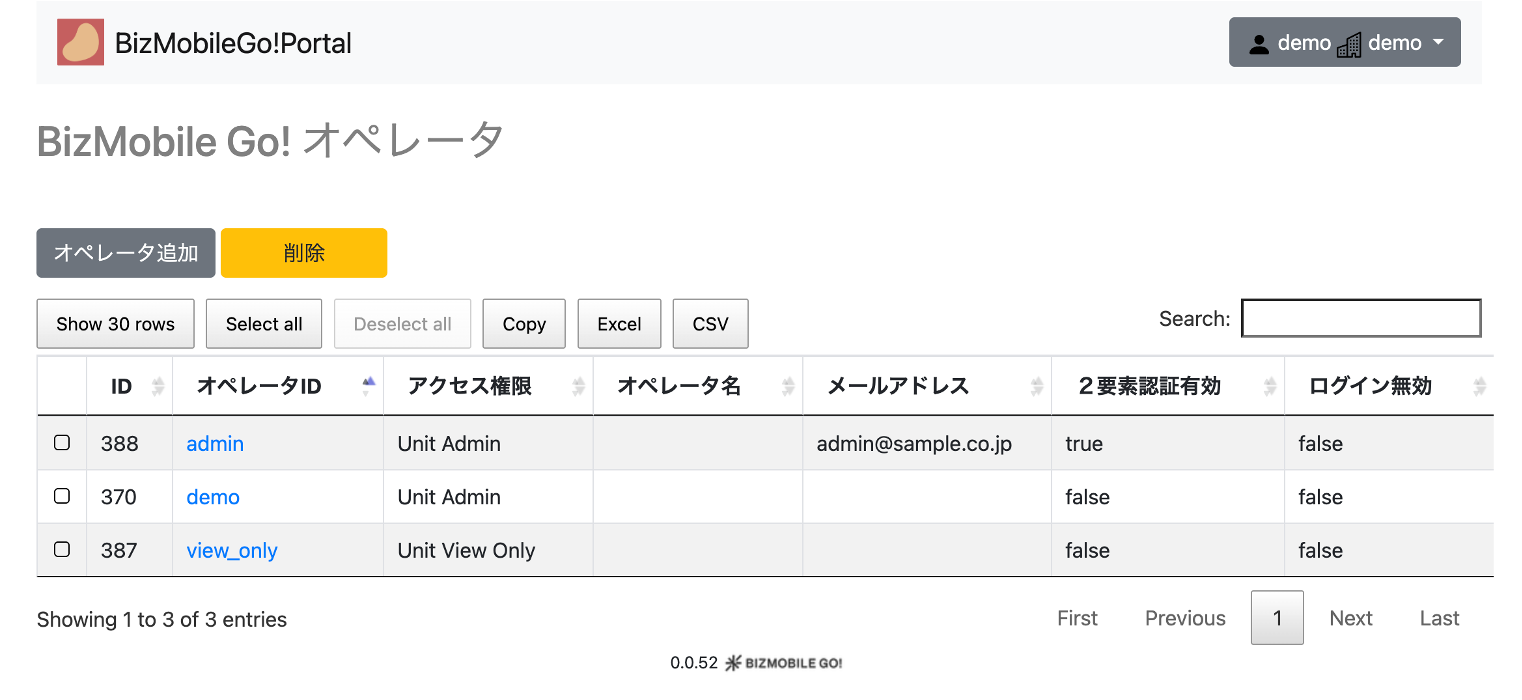
Task: Click sort icon on ２要素認証有効 column
Action: point(1270,387)
